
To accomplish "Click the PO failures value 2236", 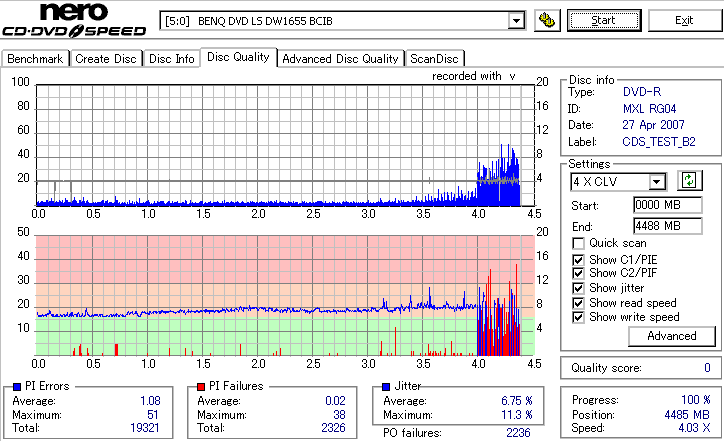I will point(519,433).
